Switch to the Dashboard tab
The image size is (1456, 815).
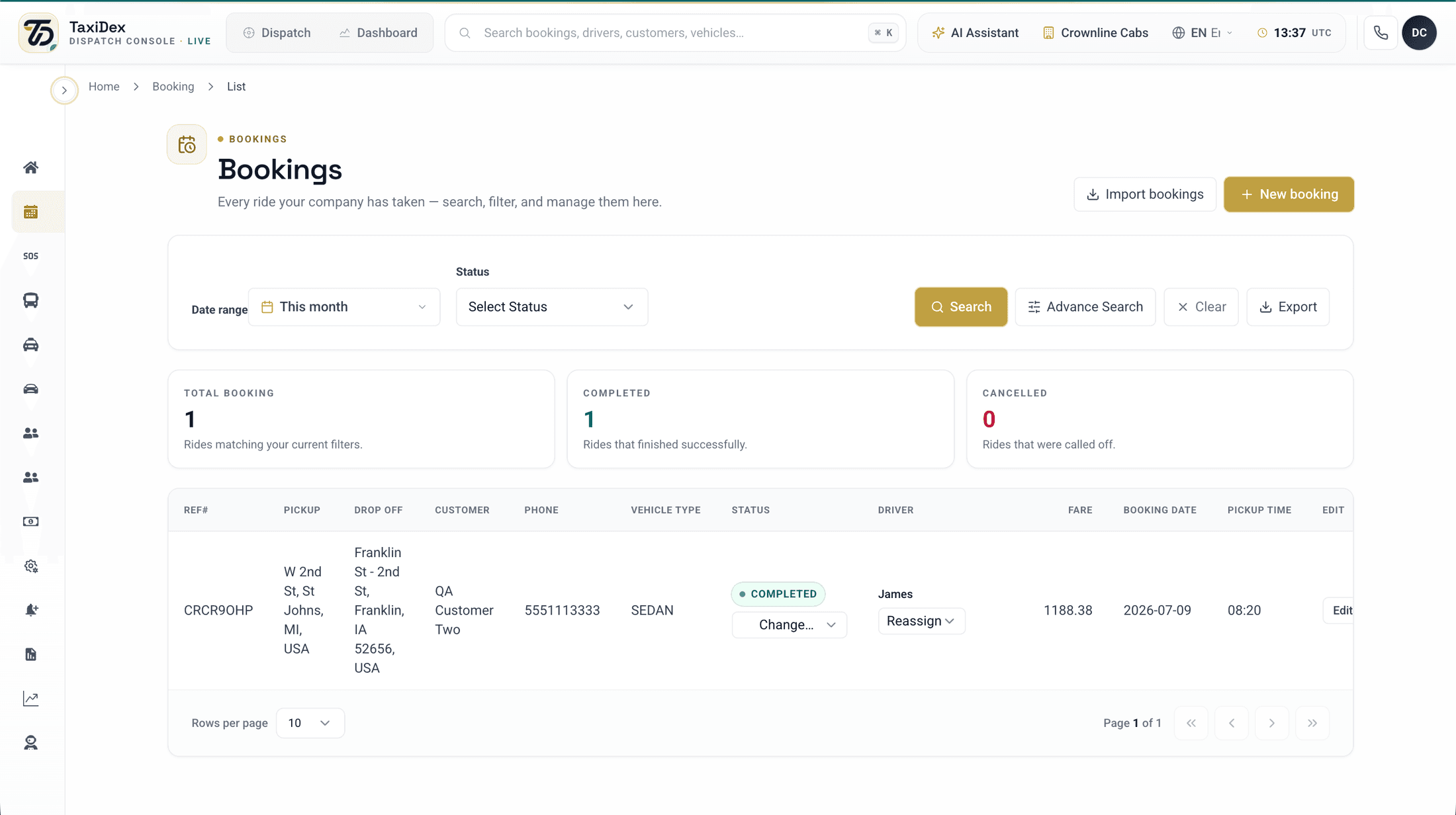(379, 33)
